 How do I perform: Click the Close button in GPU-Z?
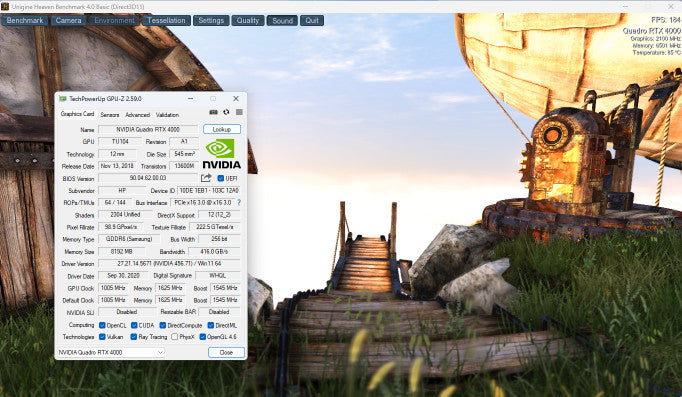click(226, 352)
